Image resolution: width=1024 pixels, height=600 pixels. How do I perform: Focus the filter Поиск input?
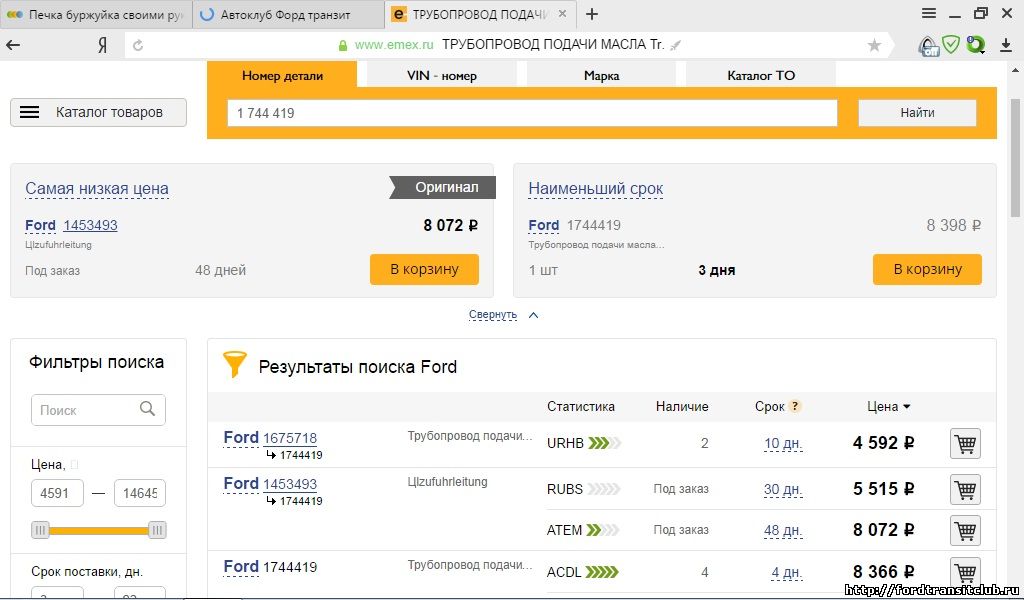(98, 410)
